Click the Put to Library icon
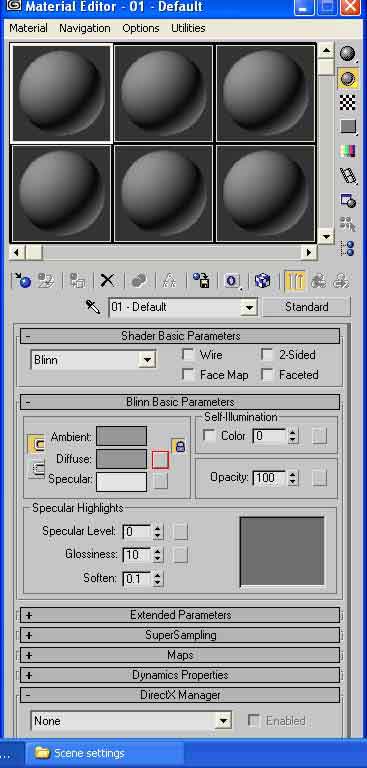This screenshot has height=768, width=367. 201,281
